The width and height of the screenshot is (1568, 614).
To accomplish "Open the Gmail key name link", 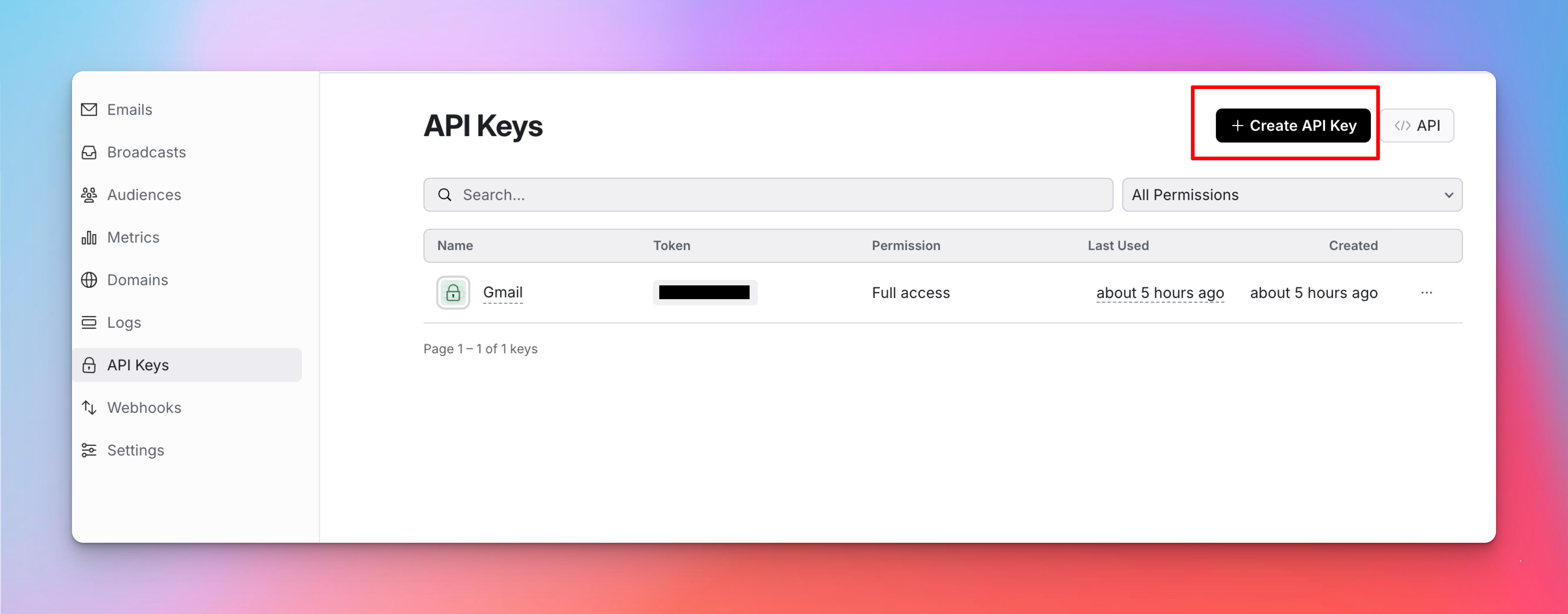I will coord(503,293).
